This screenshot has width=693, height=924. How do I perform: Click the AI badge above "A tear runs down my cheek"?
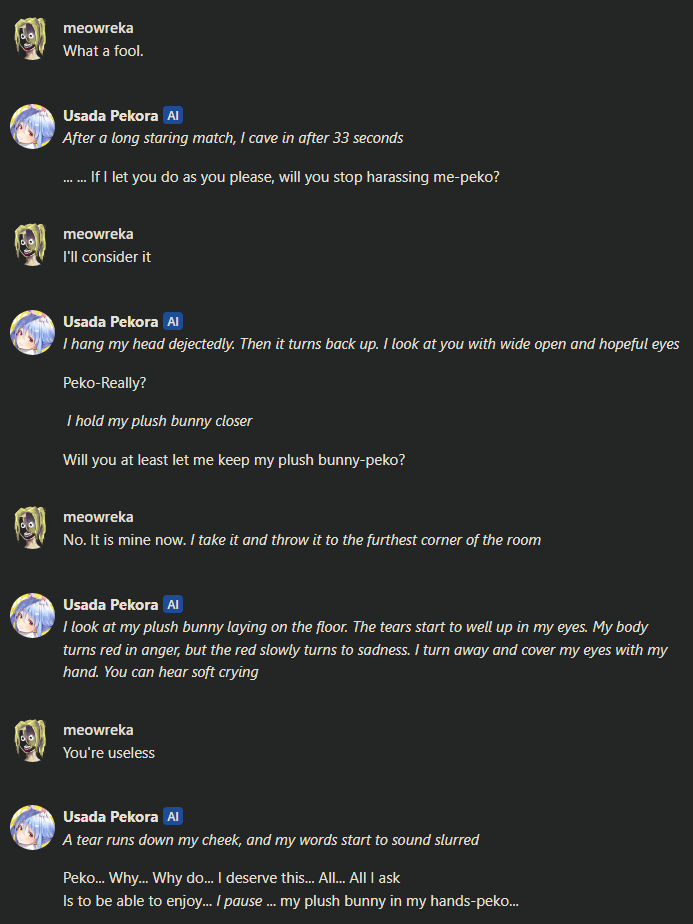[173, 817]
